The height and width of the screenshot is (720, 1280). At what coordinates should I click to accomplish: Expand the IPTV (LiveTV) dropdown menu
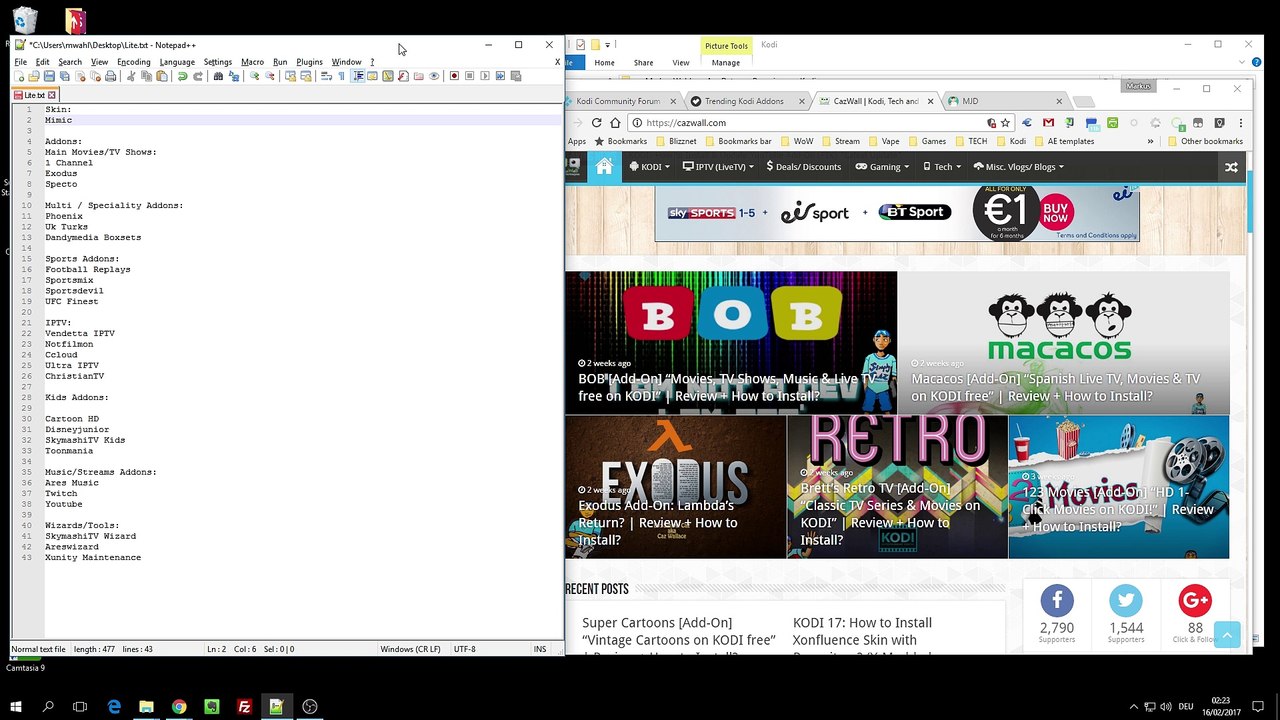(x=718, y=167)
